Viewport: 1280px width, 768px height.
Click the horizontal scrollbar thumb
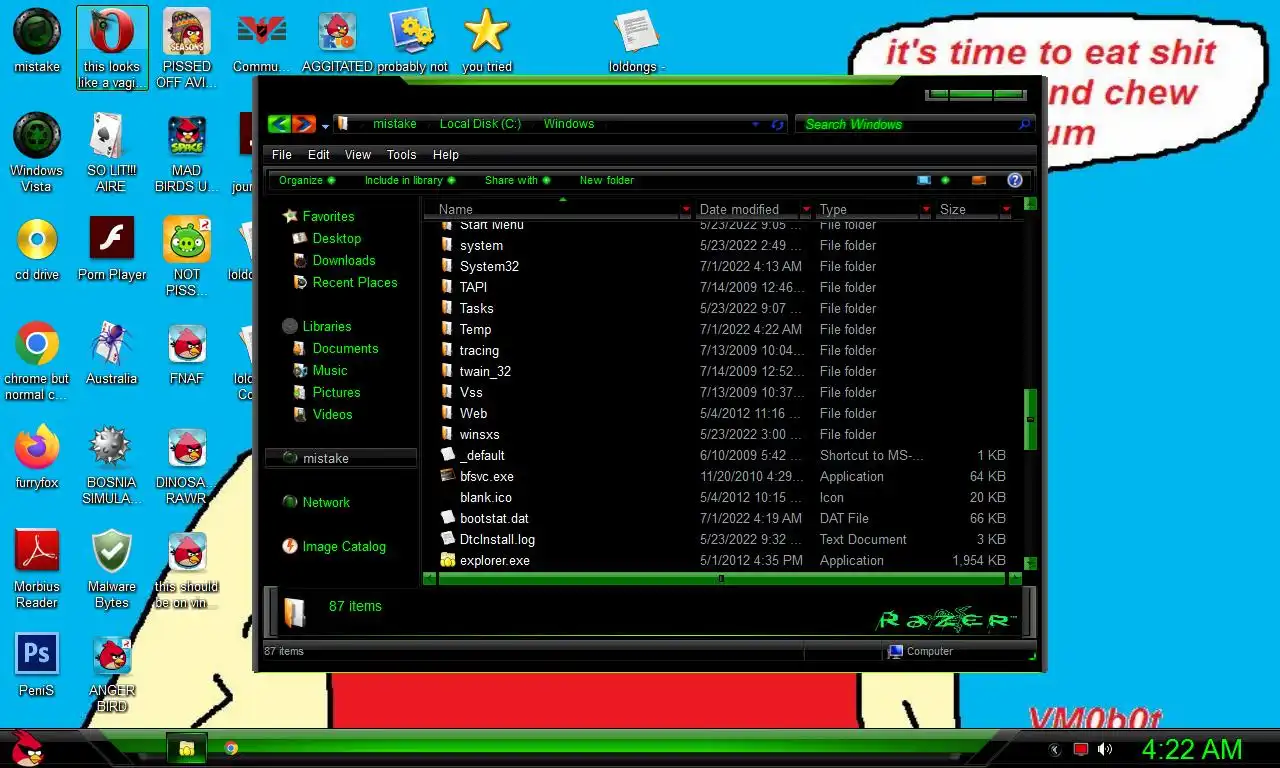tap(721, 578)
